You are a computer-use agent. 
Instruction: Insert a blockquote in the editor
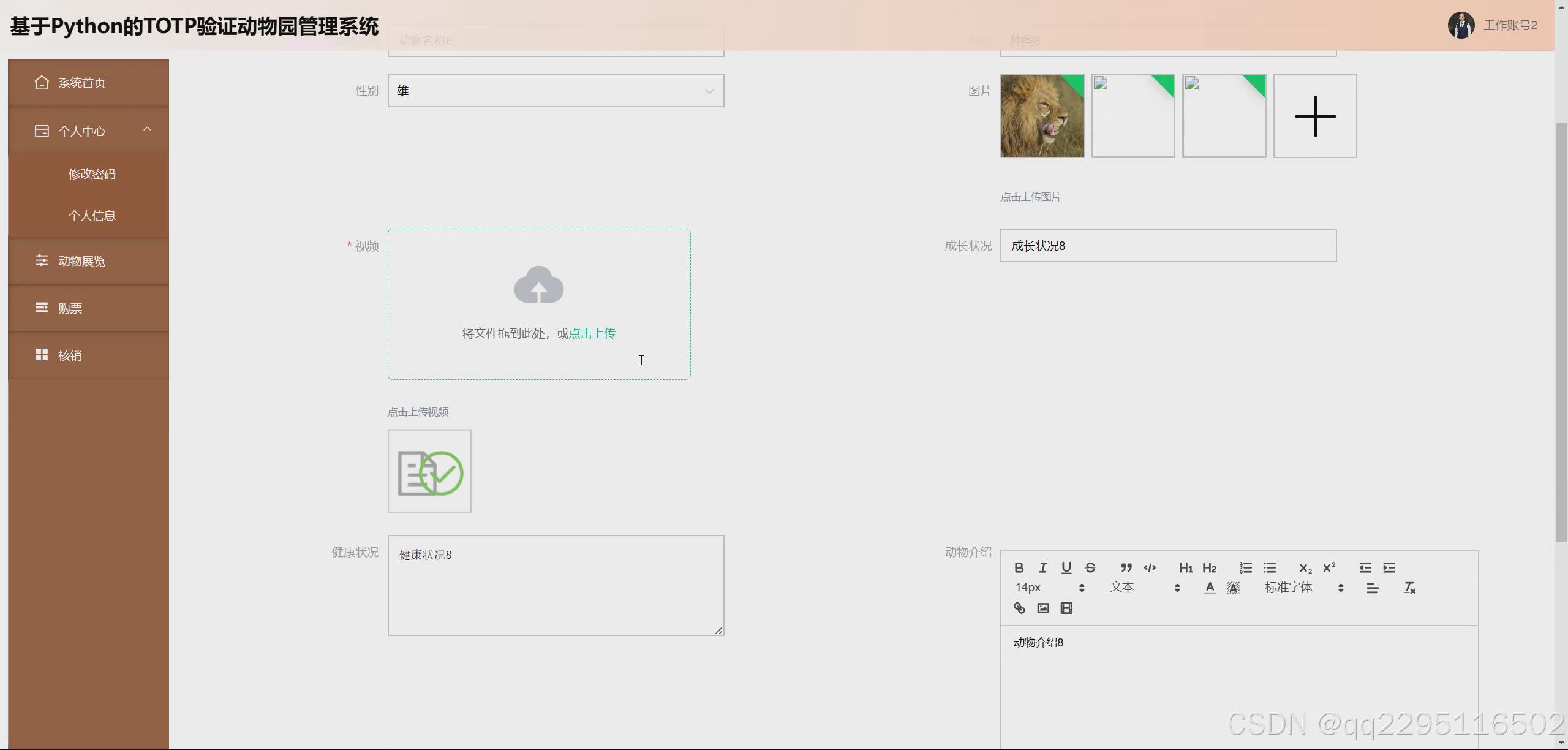[1126, 567]
